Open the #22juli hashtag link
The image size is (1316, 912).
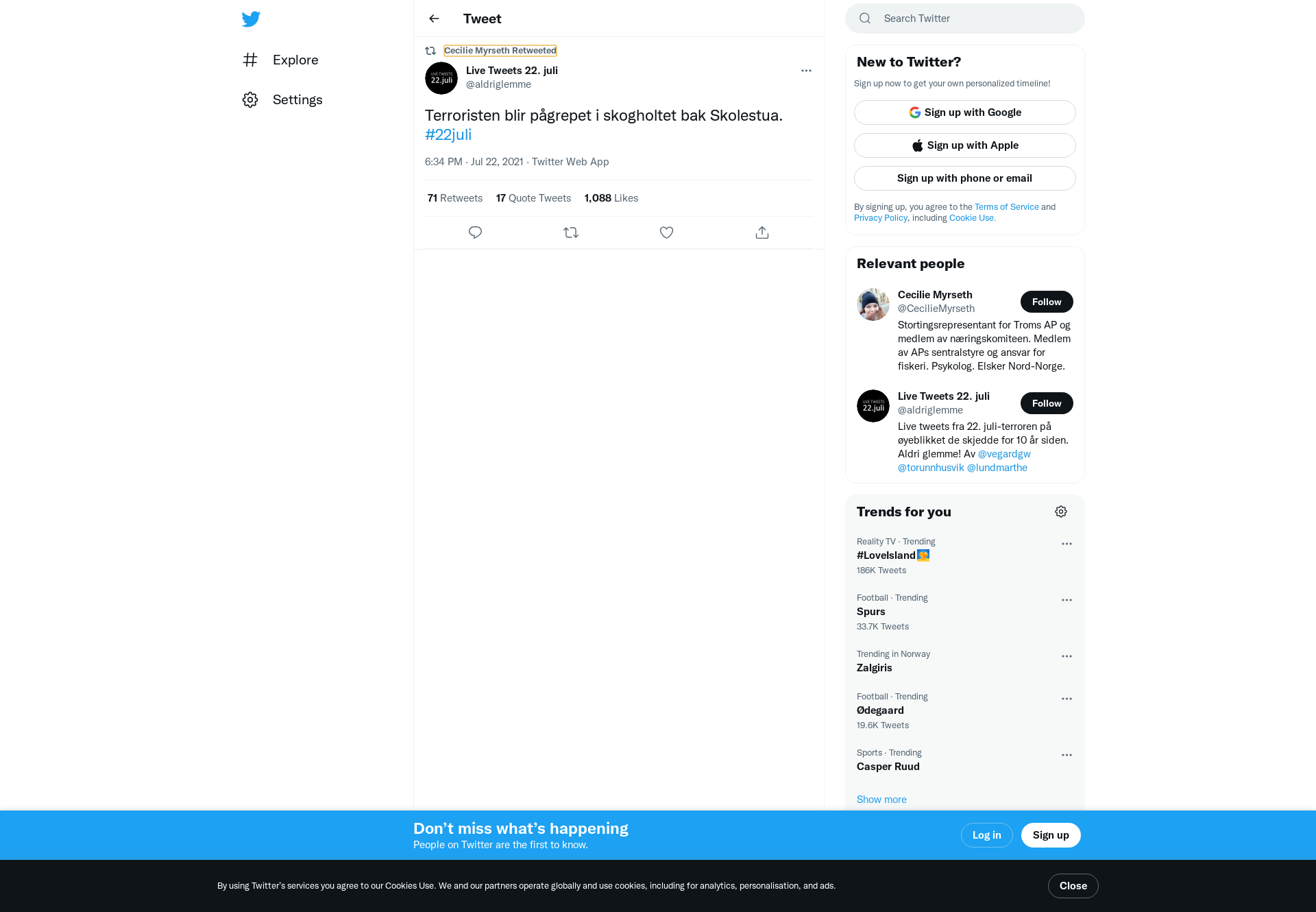coord(448,134)
